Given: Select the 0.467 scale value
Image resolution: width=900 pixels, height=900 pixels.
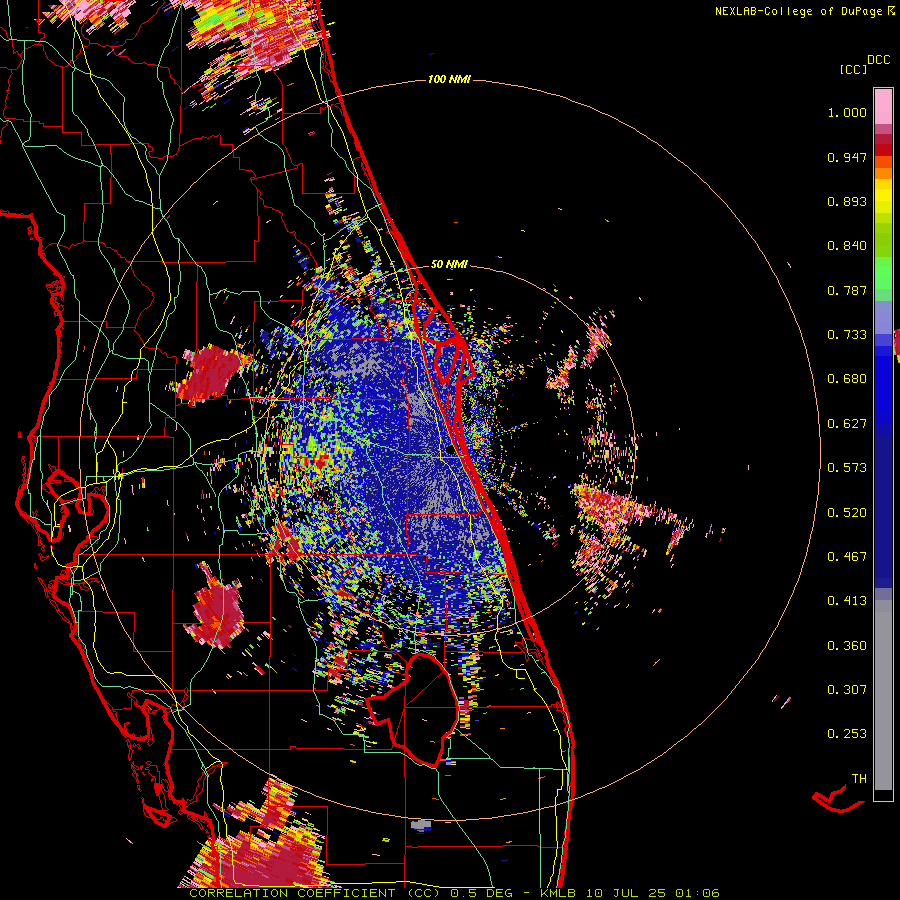Looking at the screenshot, I should pyautogui.click(x=847, y=557).
